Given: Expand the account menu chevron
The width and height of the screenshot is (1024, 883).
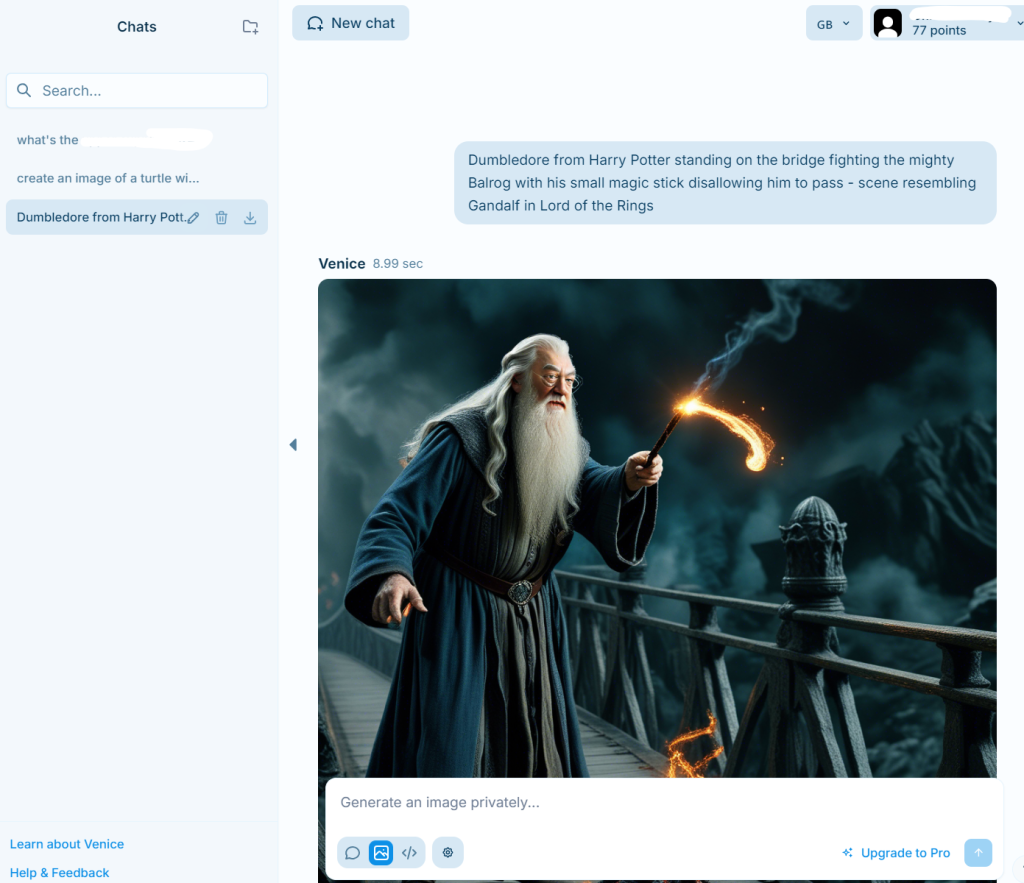Looking at the screenshot, I should pyautogui.click(x=1019, y=24).
